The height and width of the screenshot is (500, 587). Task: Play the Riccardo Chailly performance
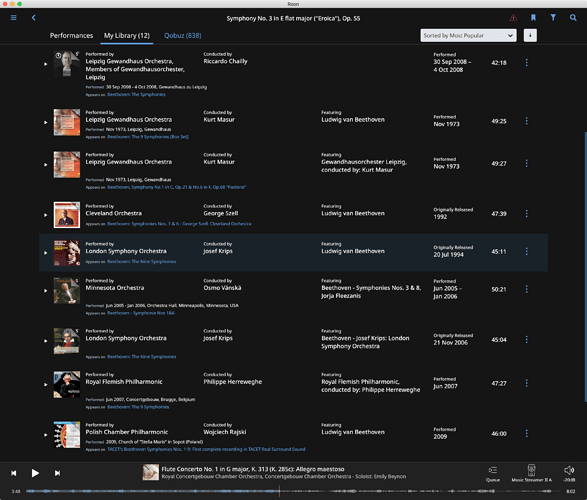pos(46,64)
